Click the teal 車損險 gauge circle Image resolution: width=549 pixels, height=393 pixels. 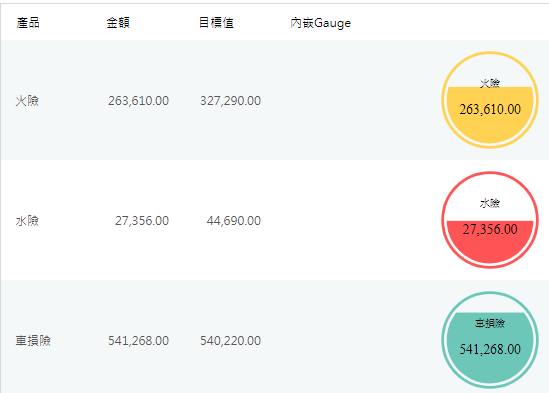(x=490, y=340)
